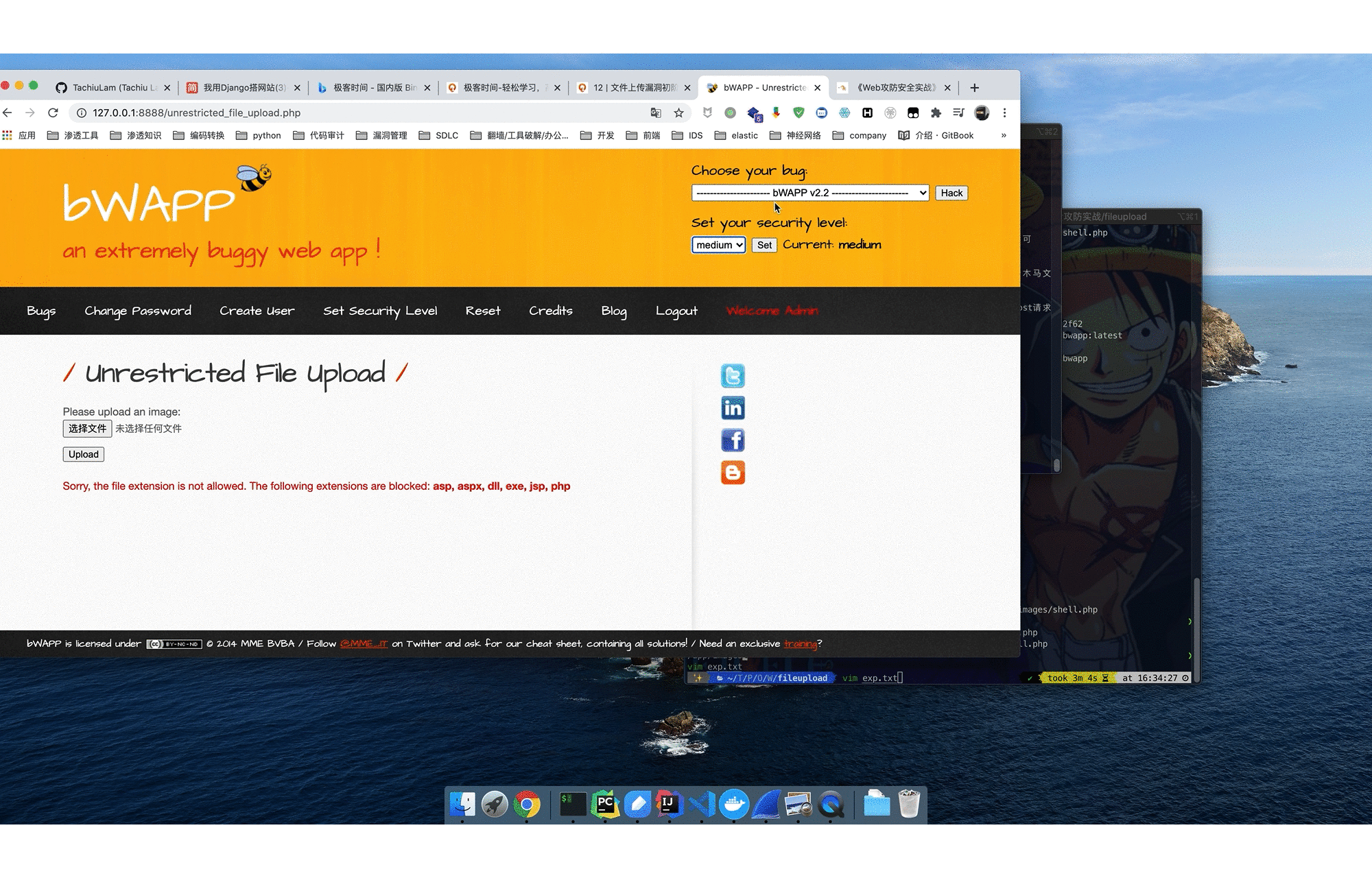Click the Set Security Level menu item
The image size is (1372, 878).
(380, 310)
